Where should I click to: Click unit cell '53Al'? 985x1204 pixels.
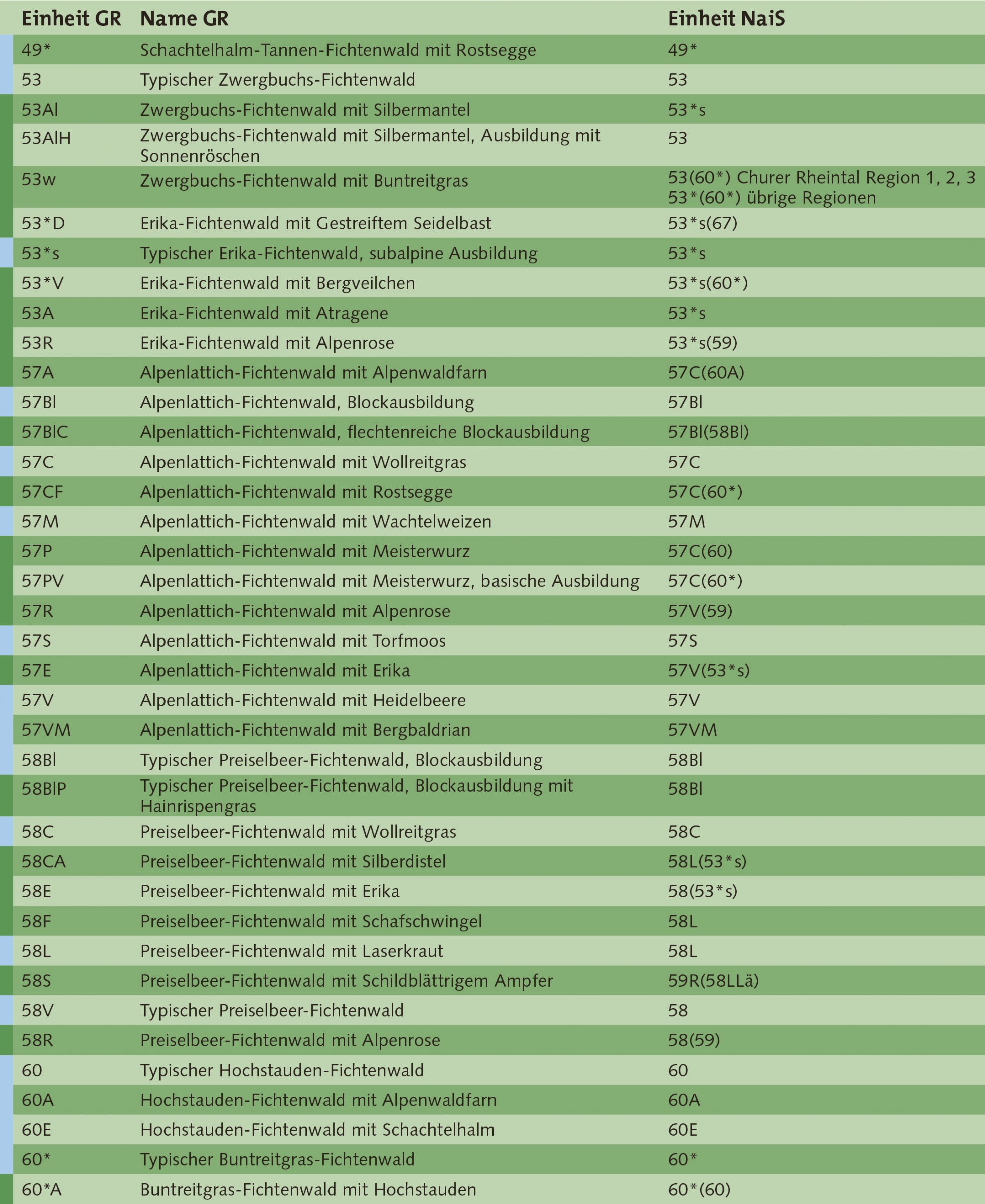40,109
